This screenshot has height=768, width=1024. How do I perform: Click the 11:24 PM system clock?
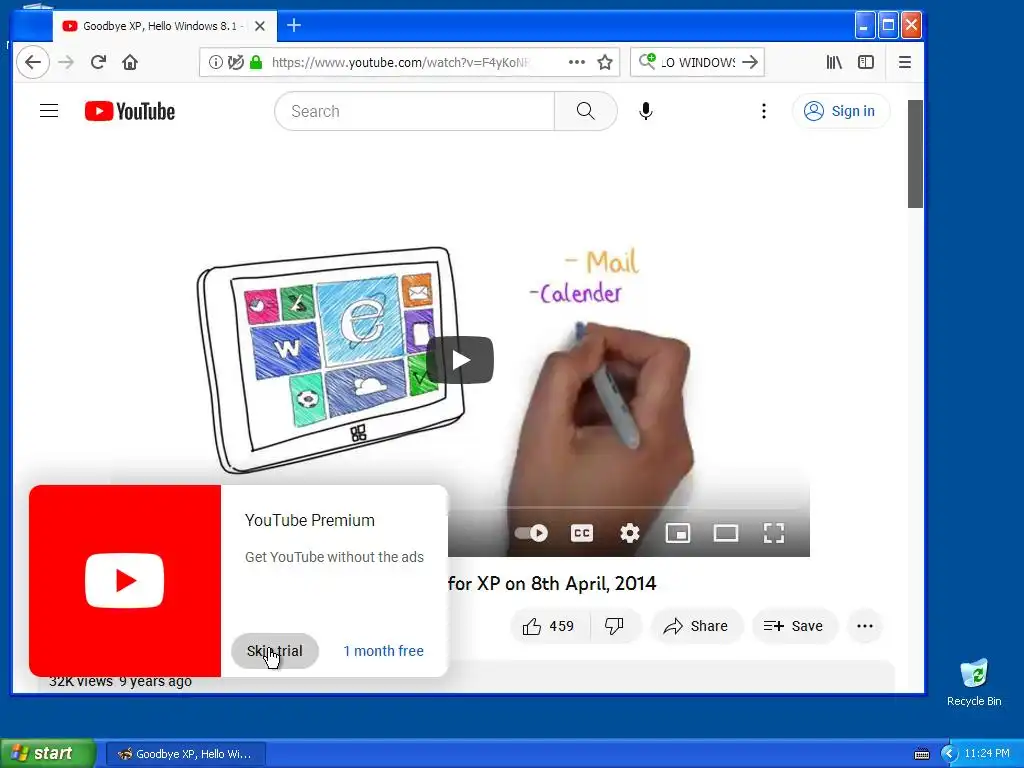pyautogui.click(x=987, y=754)
